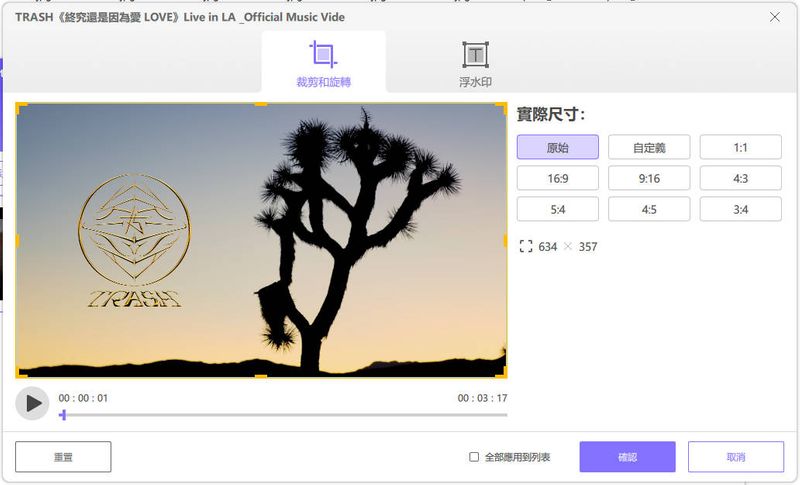
Task: Set crop ratio to 4:5
Action: [x=649, y=209]
